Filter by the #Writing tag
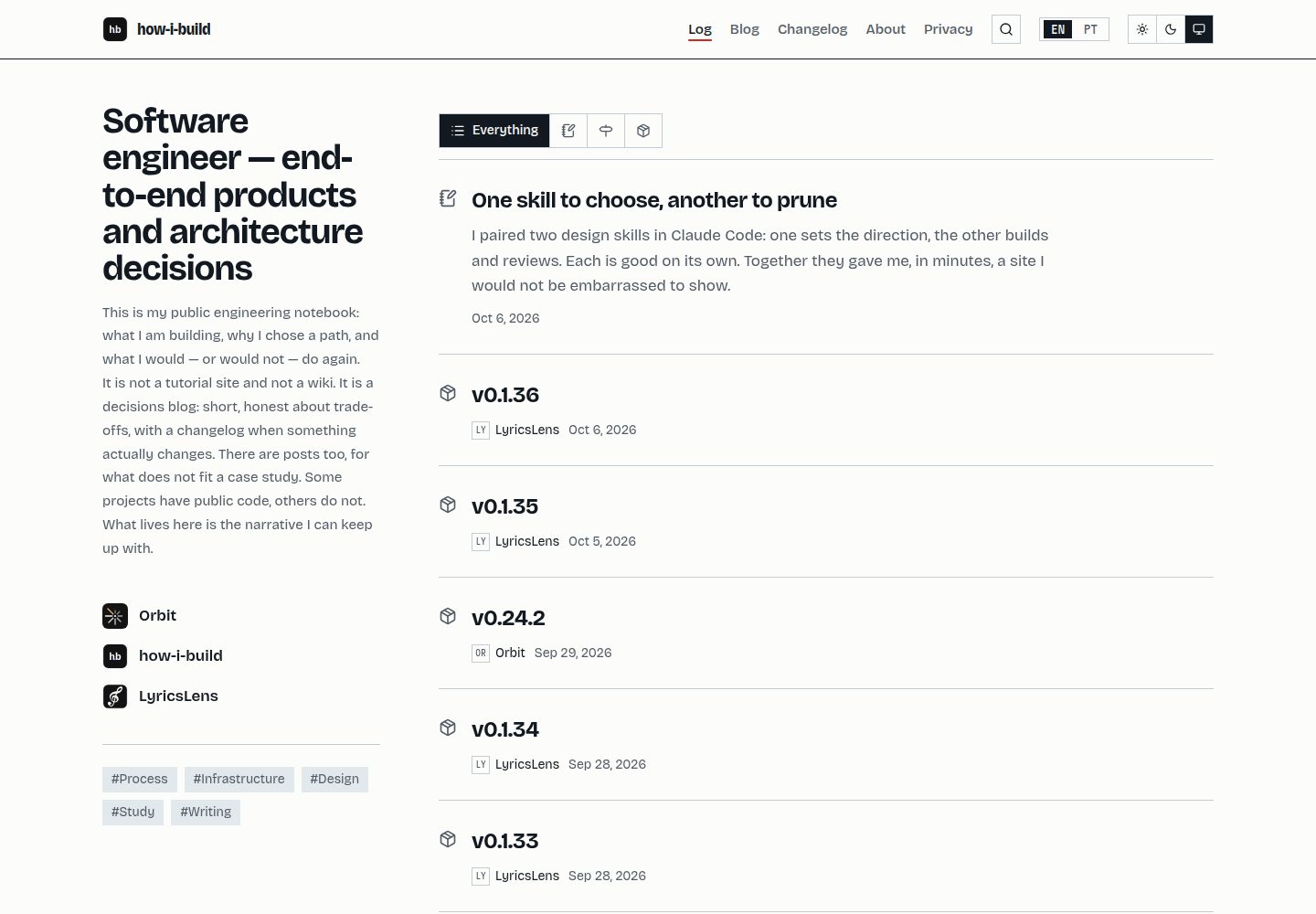This screenshot has height=914, width=1316. click(206, 813)
